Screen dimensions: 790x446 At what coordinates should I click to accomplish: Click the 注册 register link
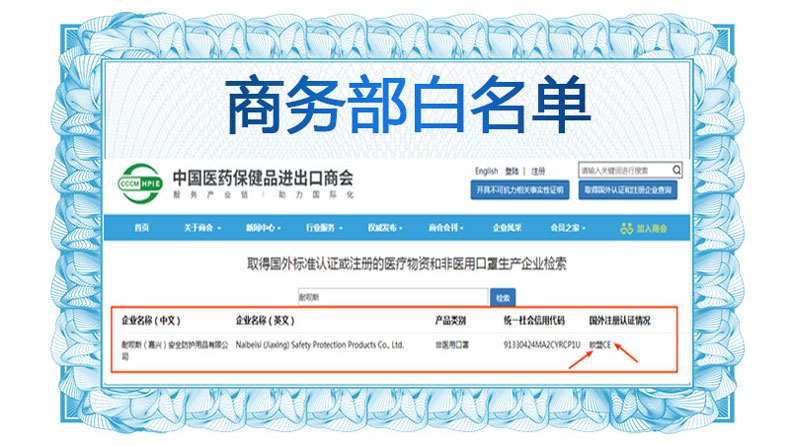tap(539, 171)
